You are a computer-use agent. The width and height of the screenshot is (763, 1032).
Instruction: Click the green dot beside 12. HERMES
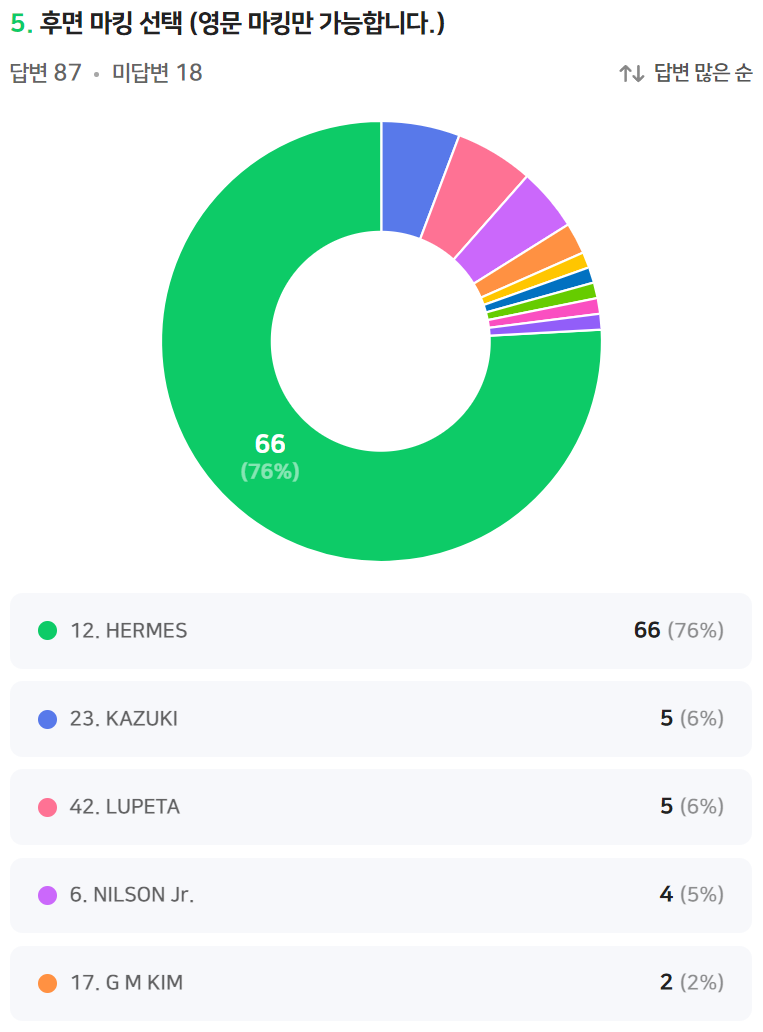pos(47,631)
